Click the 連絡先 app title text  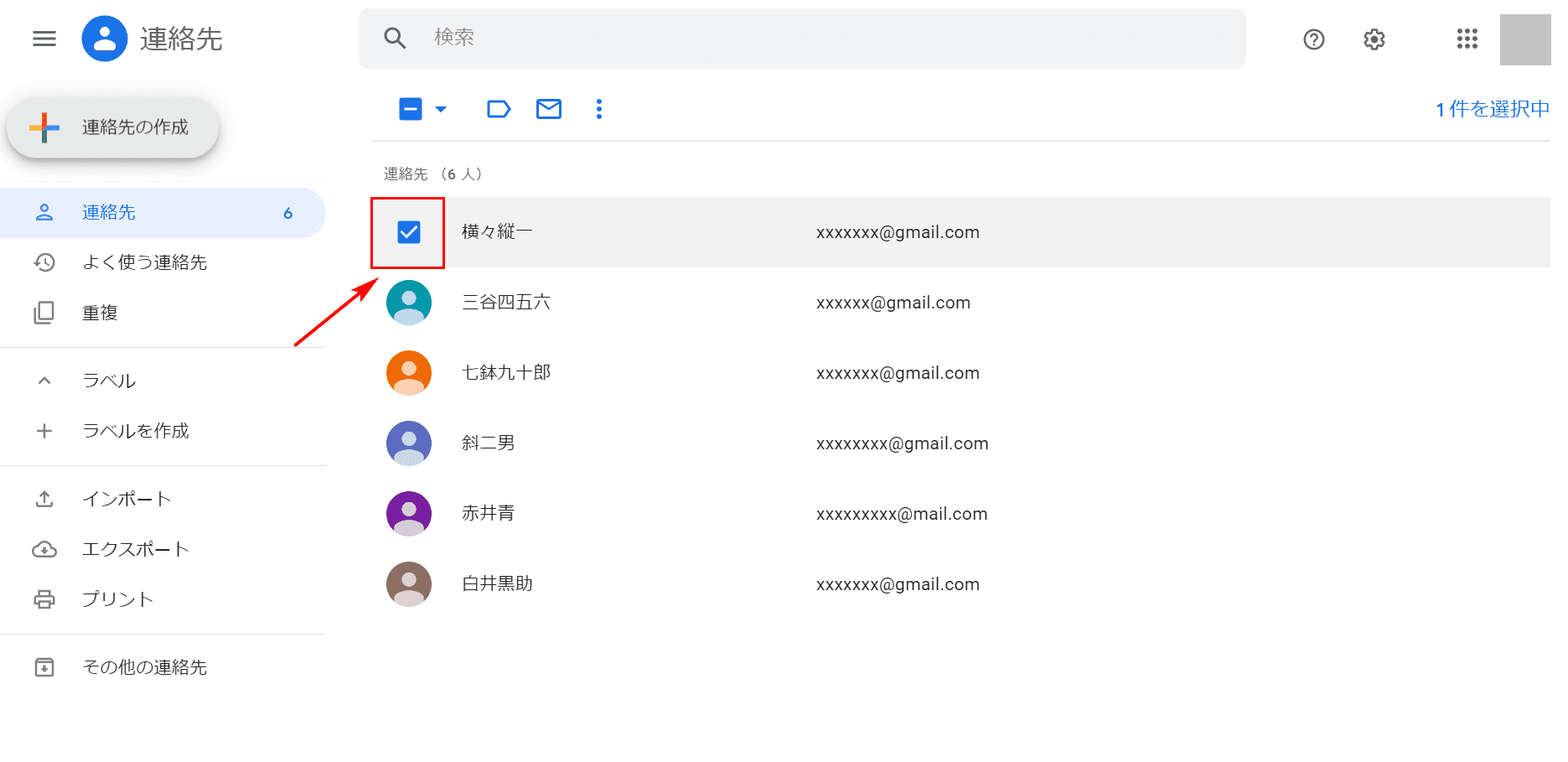click(181, 39)
